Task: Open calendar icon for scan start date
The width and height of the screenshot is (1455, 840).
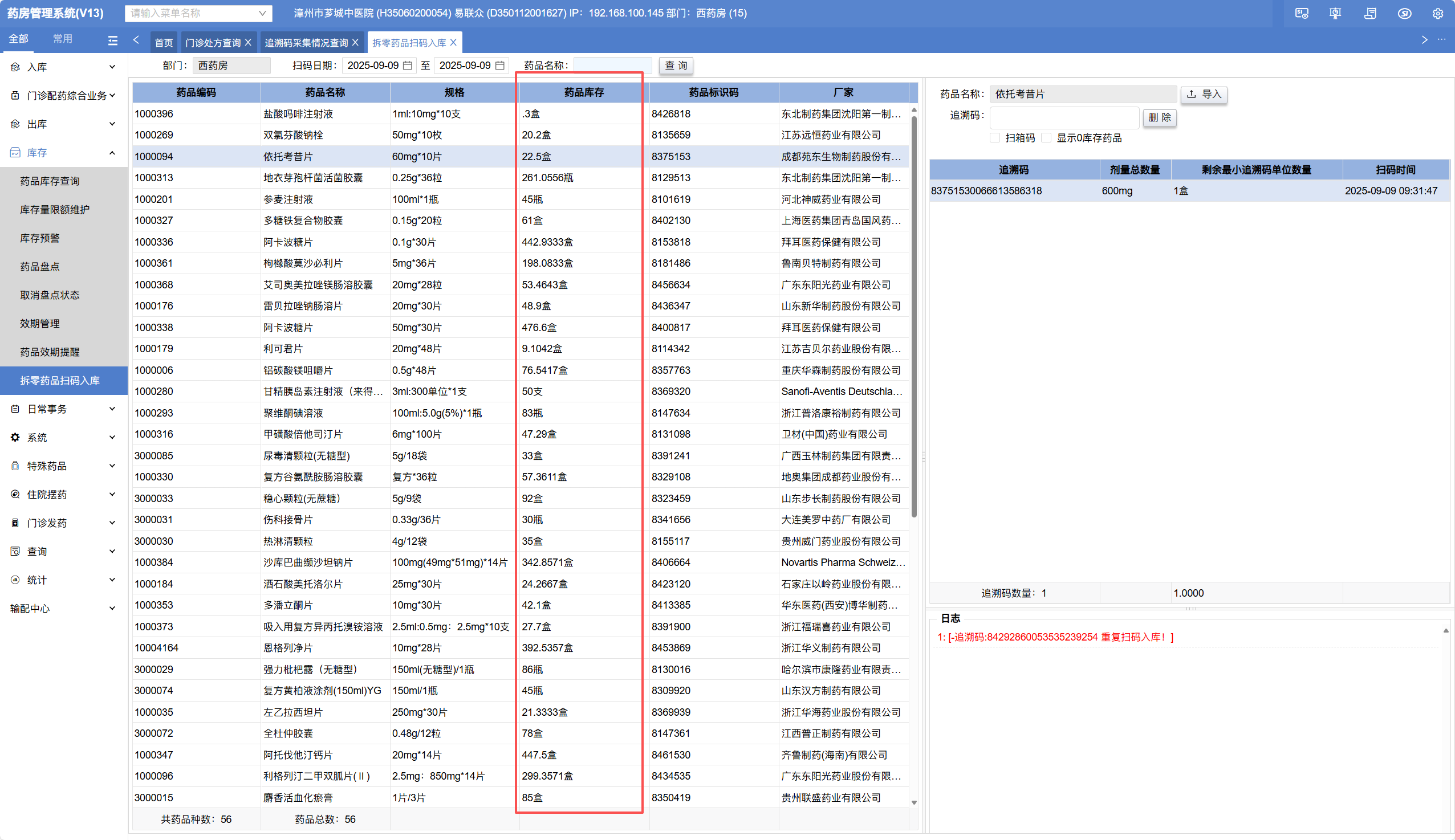Action: 408,66
